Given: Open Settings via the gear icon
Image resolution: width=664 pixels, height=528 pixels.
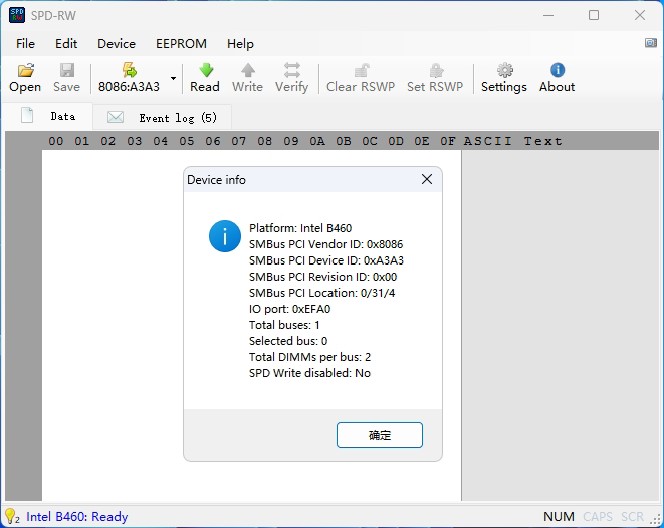Looking at the screenshot, I should pyautogui.click(x=504, y=70).
